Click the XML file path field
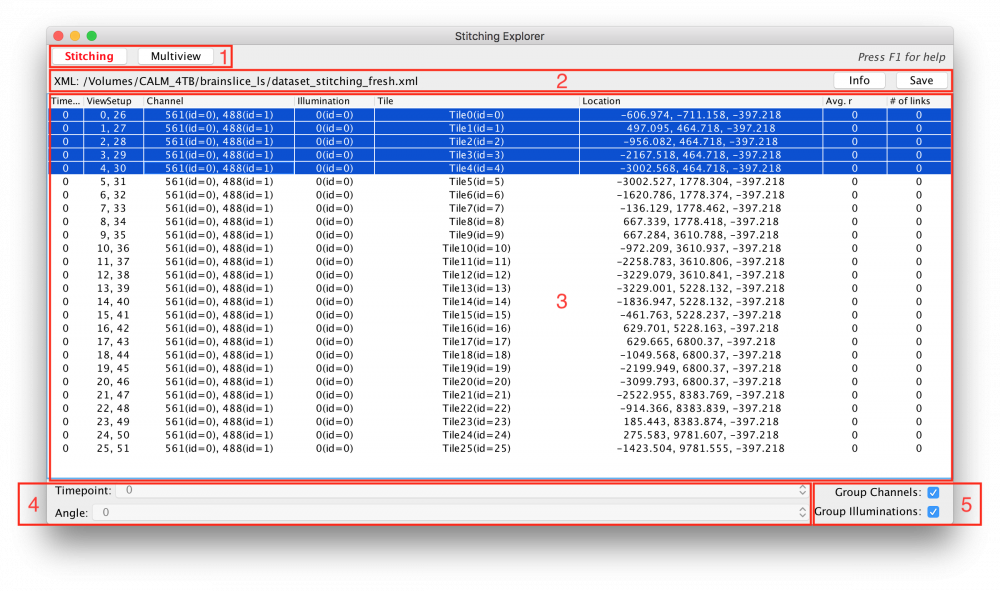Screen dimensions: 1000x591 pos(400,80)
